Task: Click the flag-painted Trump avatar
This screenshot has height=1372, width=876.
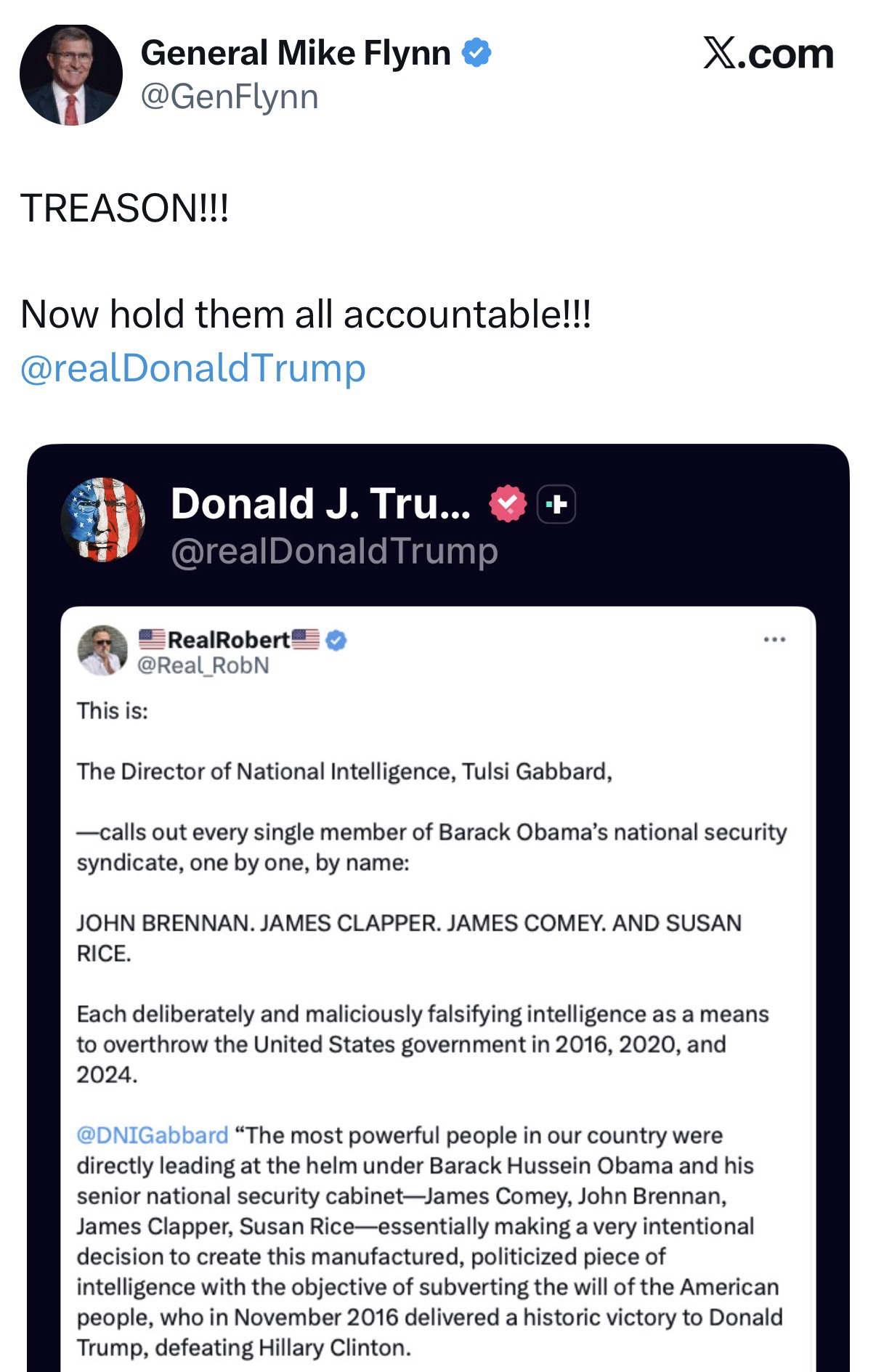Action: click(x=103, y=519)
